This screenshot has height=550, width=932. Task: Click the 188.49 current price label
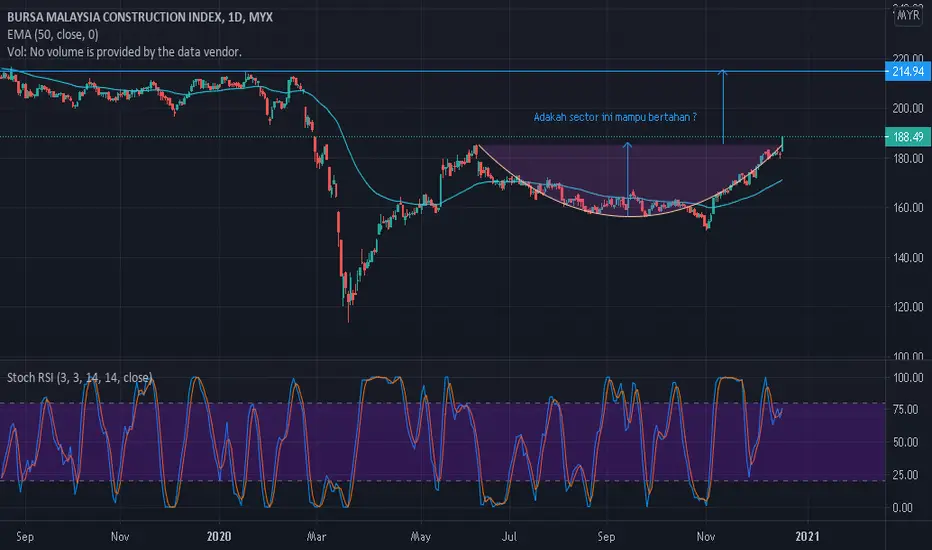pyautogui.click(x=908, y=137)
